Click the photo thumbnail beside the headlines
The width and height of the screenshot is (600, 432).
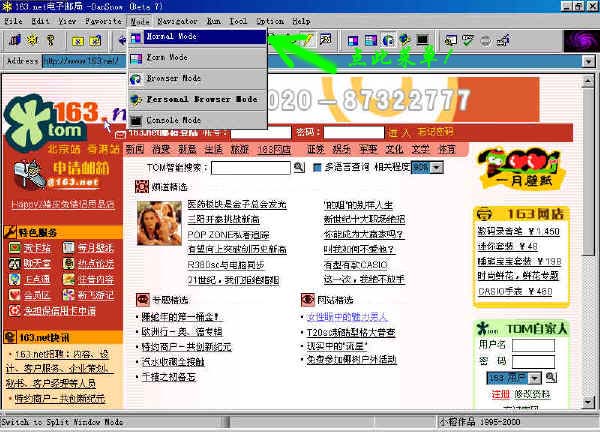point(159,223)
